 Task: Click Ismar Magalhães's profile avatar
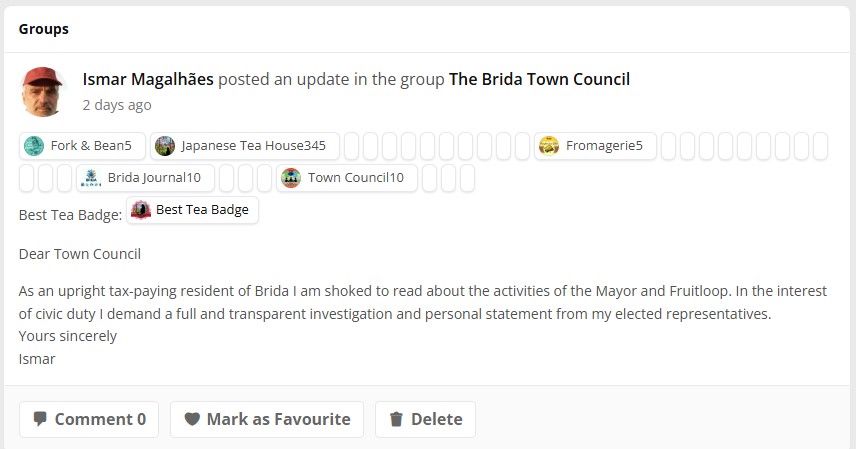coord(43,91)
